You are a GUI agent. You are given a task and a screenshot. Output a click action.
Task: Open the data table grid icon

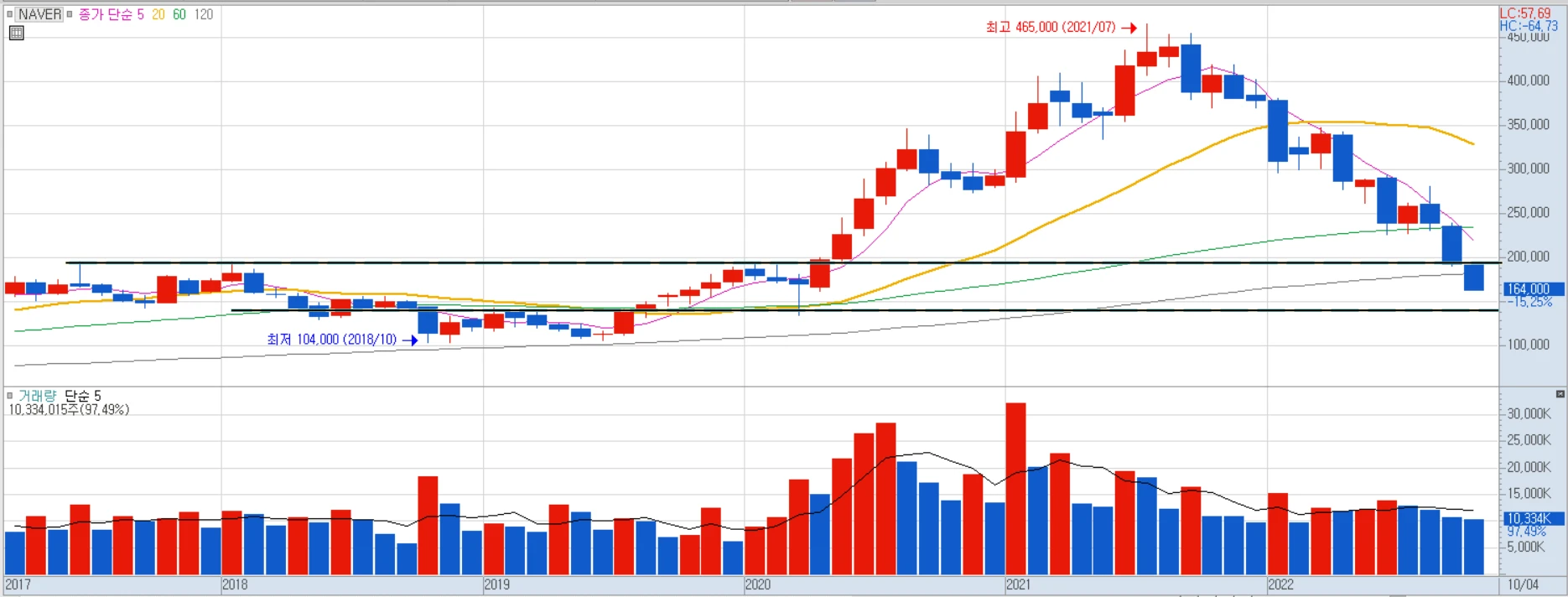coord(17,34)
